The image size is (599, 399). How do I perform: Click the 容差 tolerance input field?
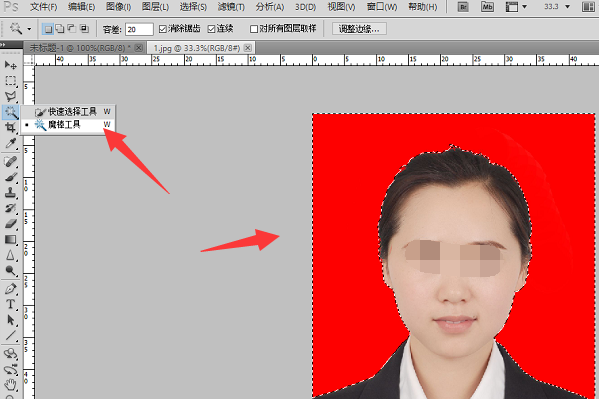139,29
